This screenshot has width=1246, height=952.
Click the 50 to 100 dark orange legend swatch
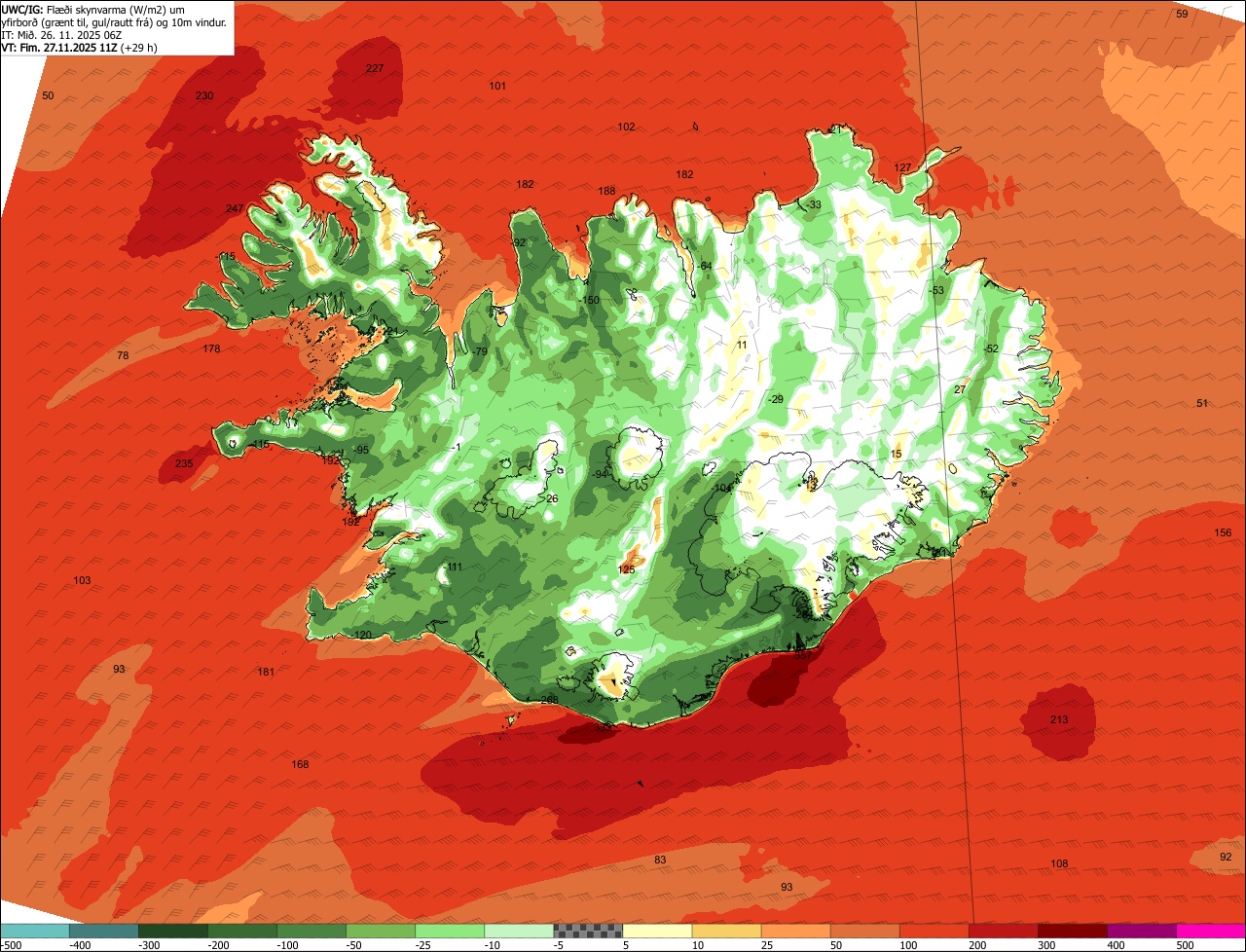click(864, 932)
